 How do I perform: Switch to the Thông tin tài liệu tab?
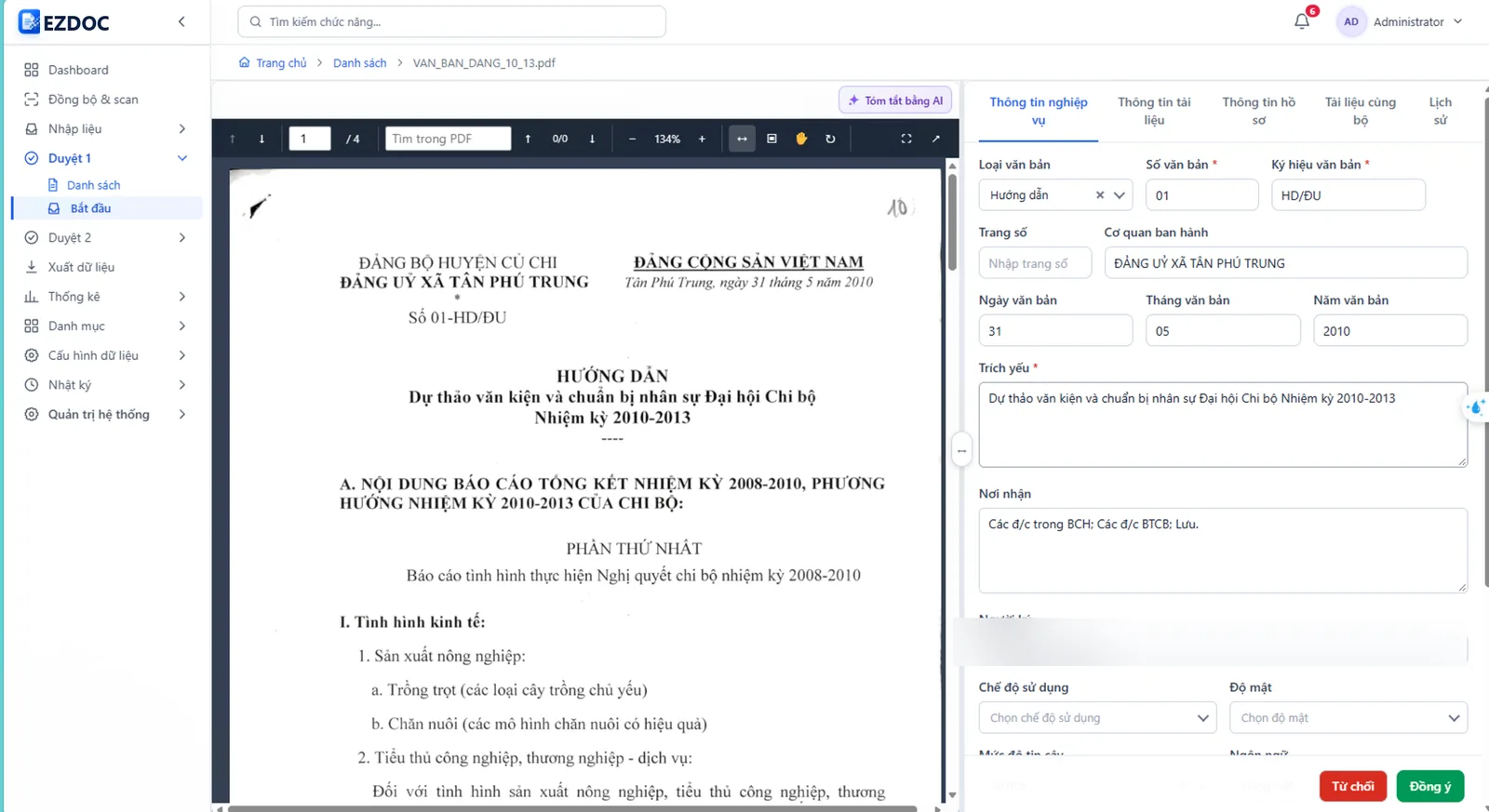pos(1154,111)
